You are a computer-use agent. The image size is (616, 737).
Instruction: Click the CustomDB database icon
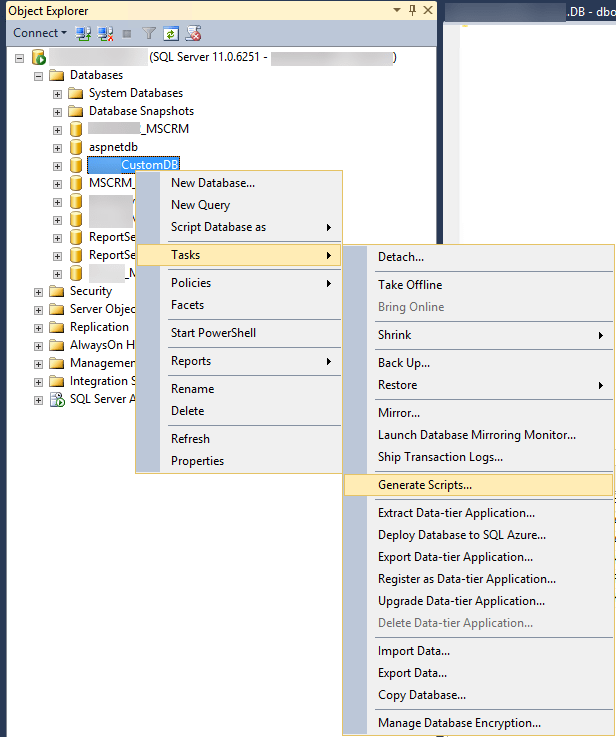point(76,165)
